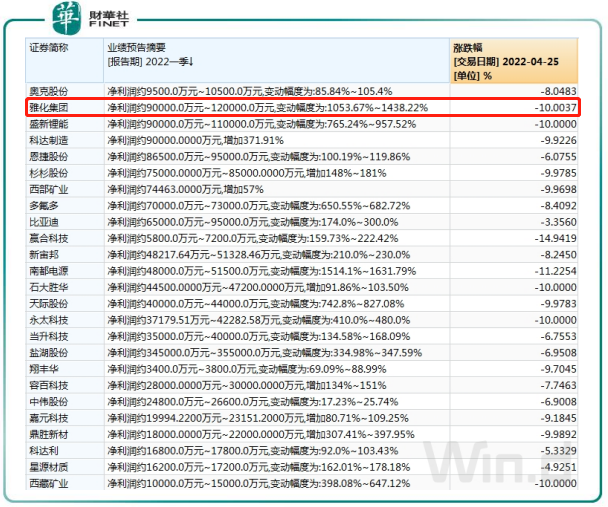This screenshot has height=507, width=608.
Task: Select the 盐湖股份 stock name
Action: [x=49, y=353]
